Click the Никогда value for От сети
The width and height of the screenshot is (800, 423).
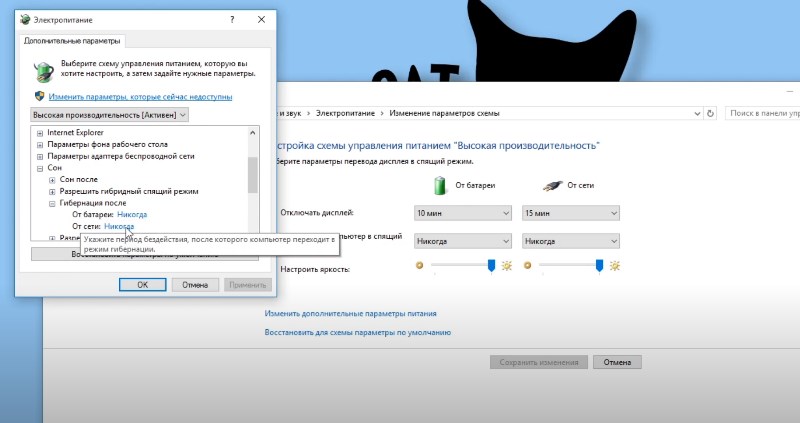pos(119,226)
